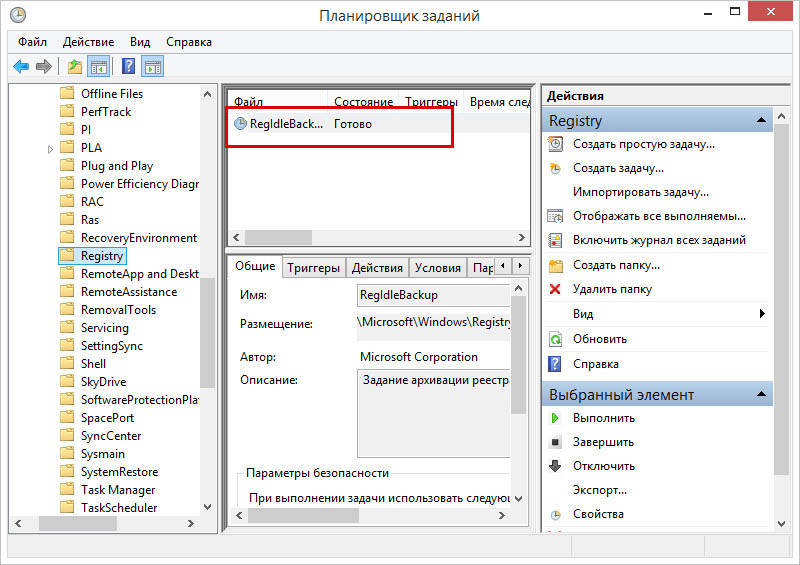Screen dimensions: 800x565
Task: Click the show all running tasks icon
Action: click(x=555, y=216)
